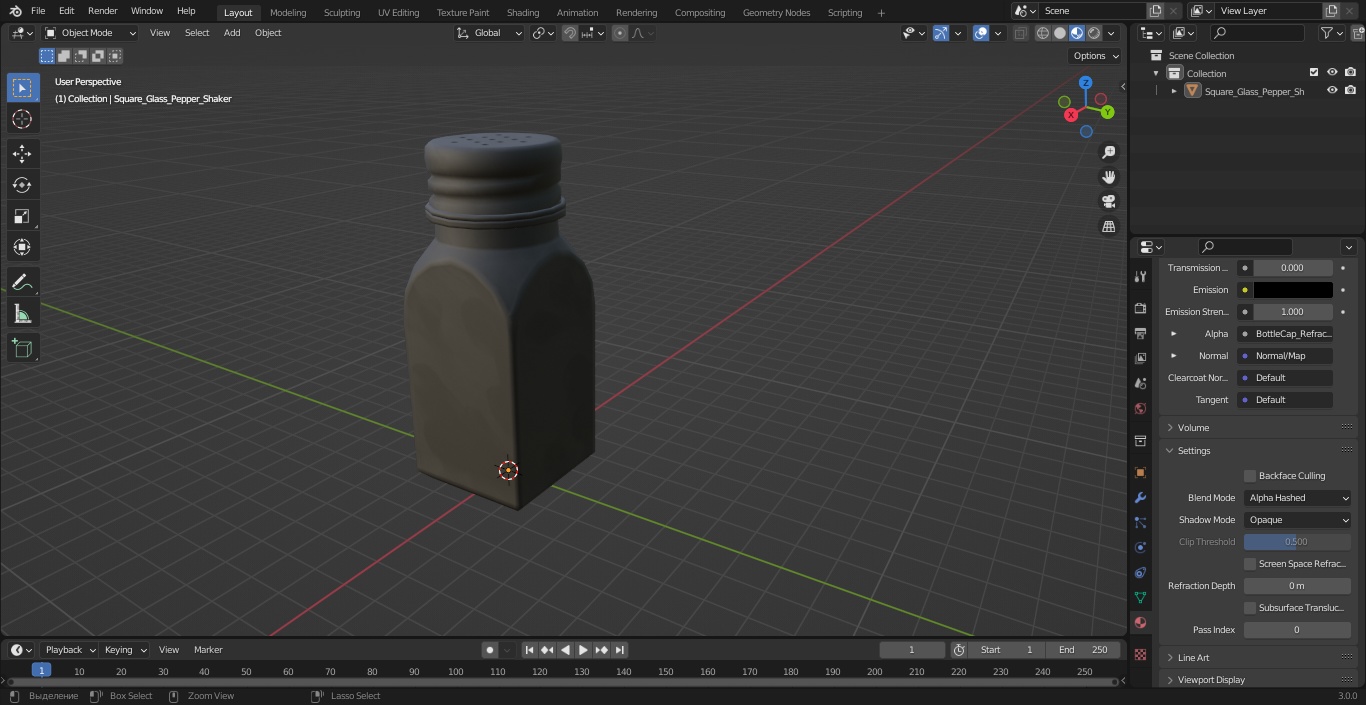The image size is (1366, 705).
Task: Enable the Backface Culling checkbox
Action: 1250,476
